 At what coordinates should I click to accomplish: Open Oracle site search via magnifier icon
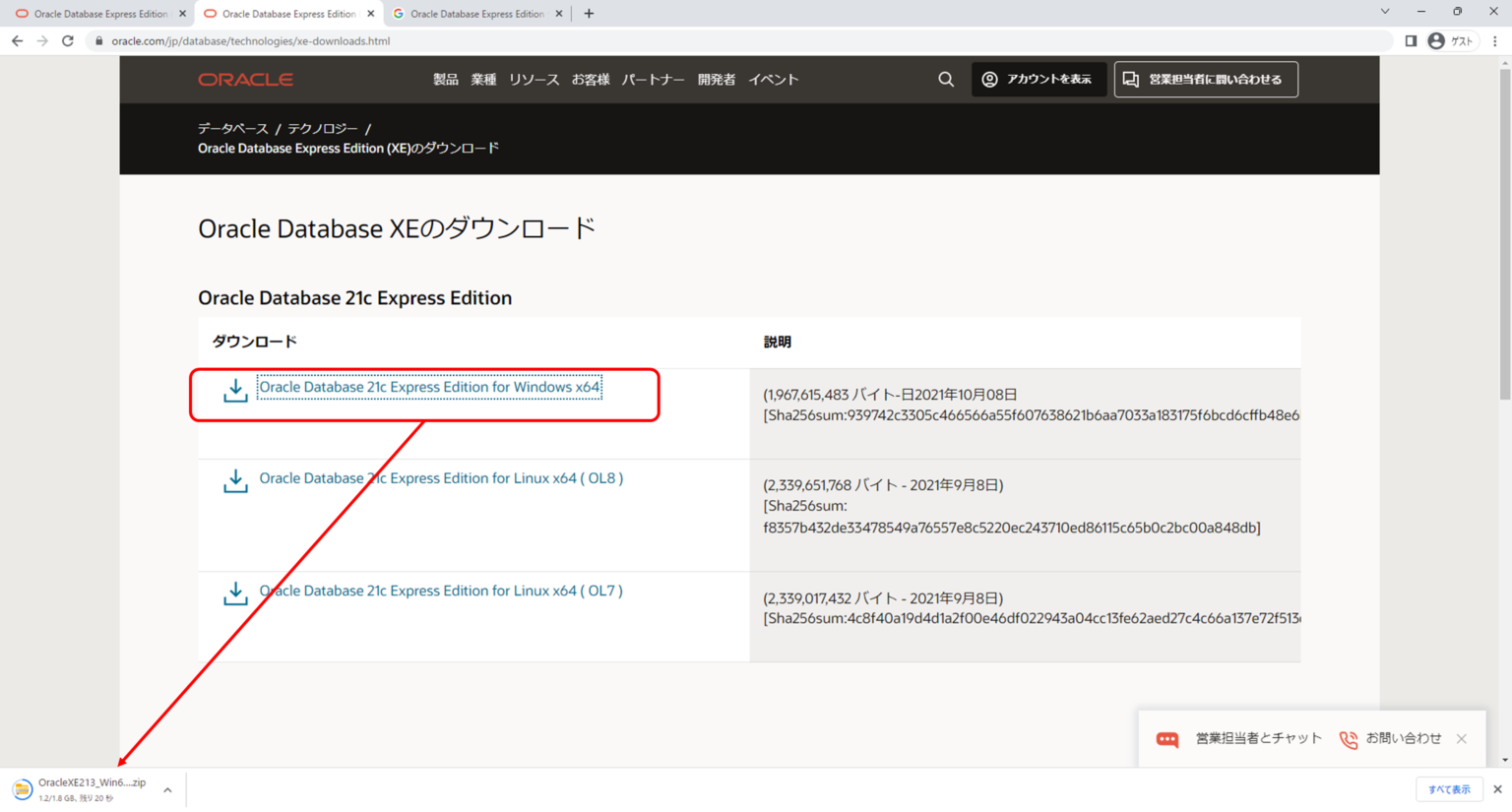945,79
